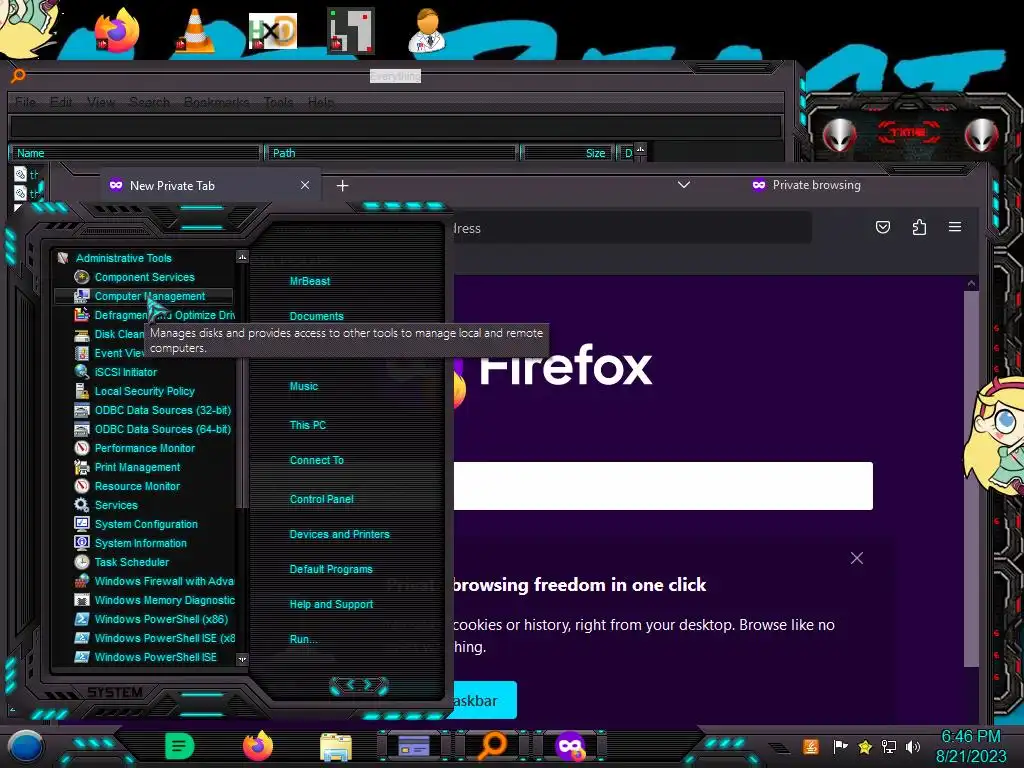Sort Everything results by Size column

coord(567,153)
